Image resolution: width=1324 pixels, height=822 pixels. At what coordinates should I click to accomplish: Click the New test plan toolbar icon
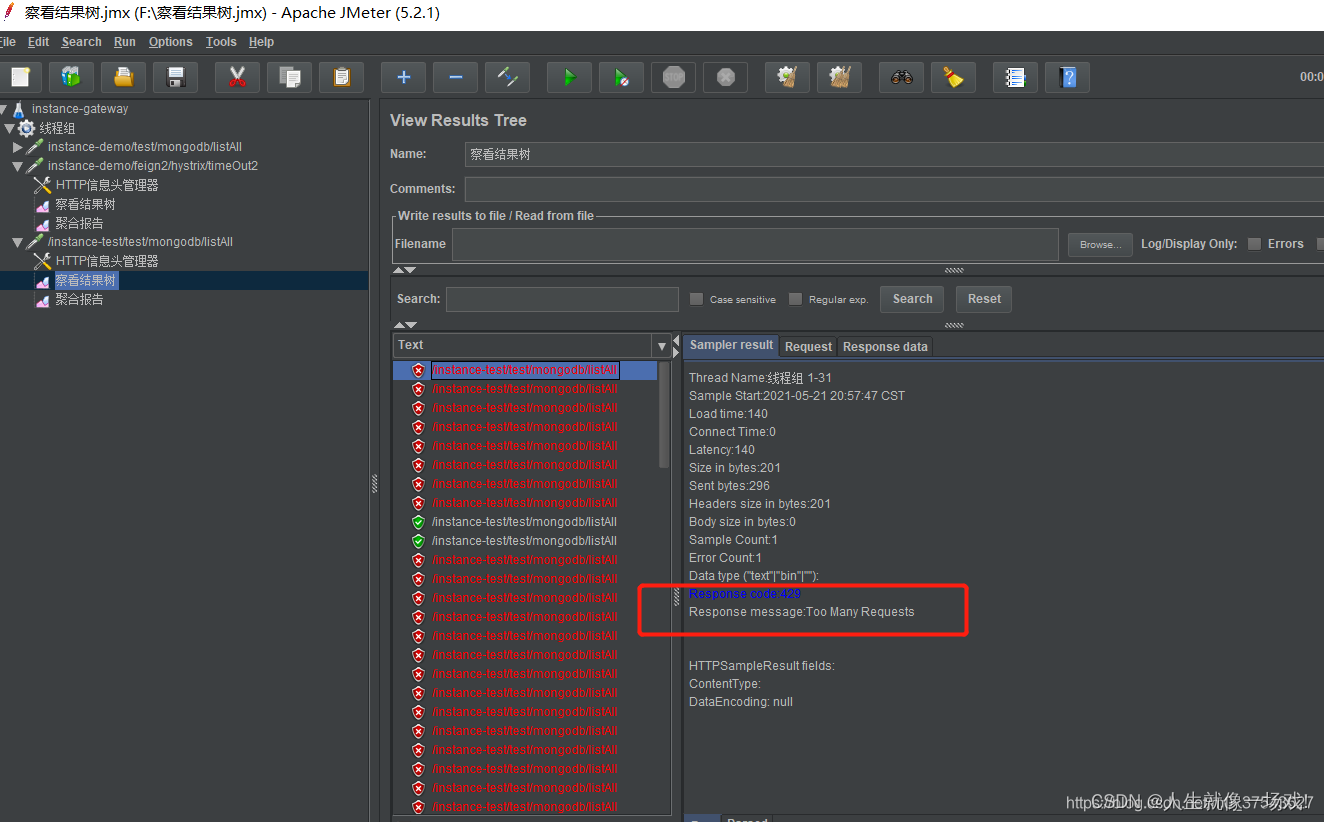[19, 77]
